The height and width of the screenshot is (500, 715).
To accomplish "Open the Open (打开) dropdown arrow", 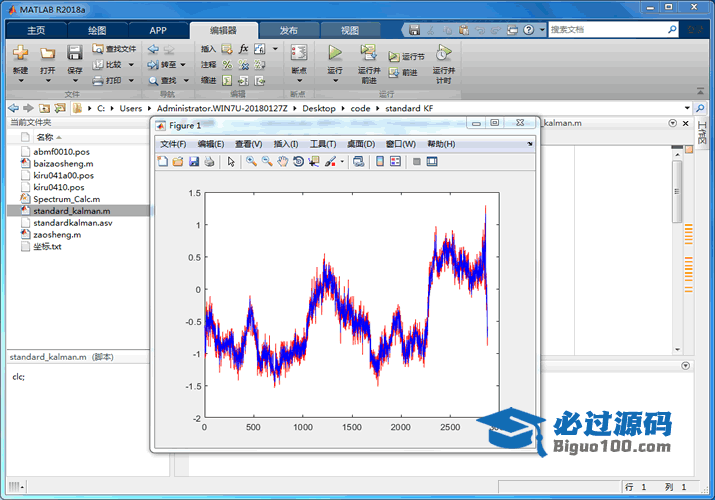I will click(x=48, y=81).
